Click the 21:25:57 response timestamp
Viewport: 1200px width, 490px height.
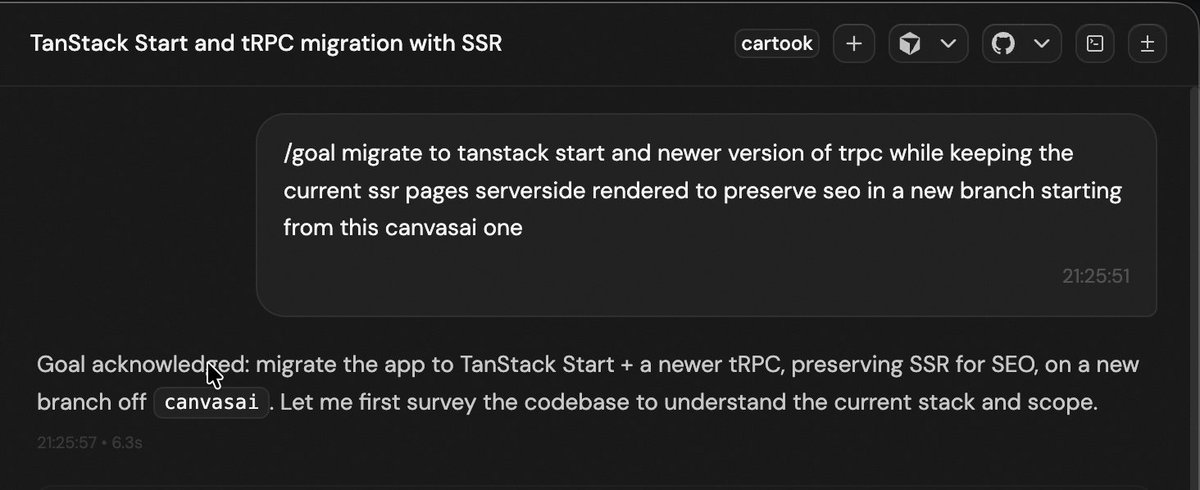(67, 441)
